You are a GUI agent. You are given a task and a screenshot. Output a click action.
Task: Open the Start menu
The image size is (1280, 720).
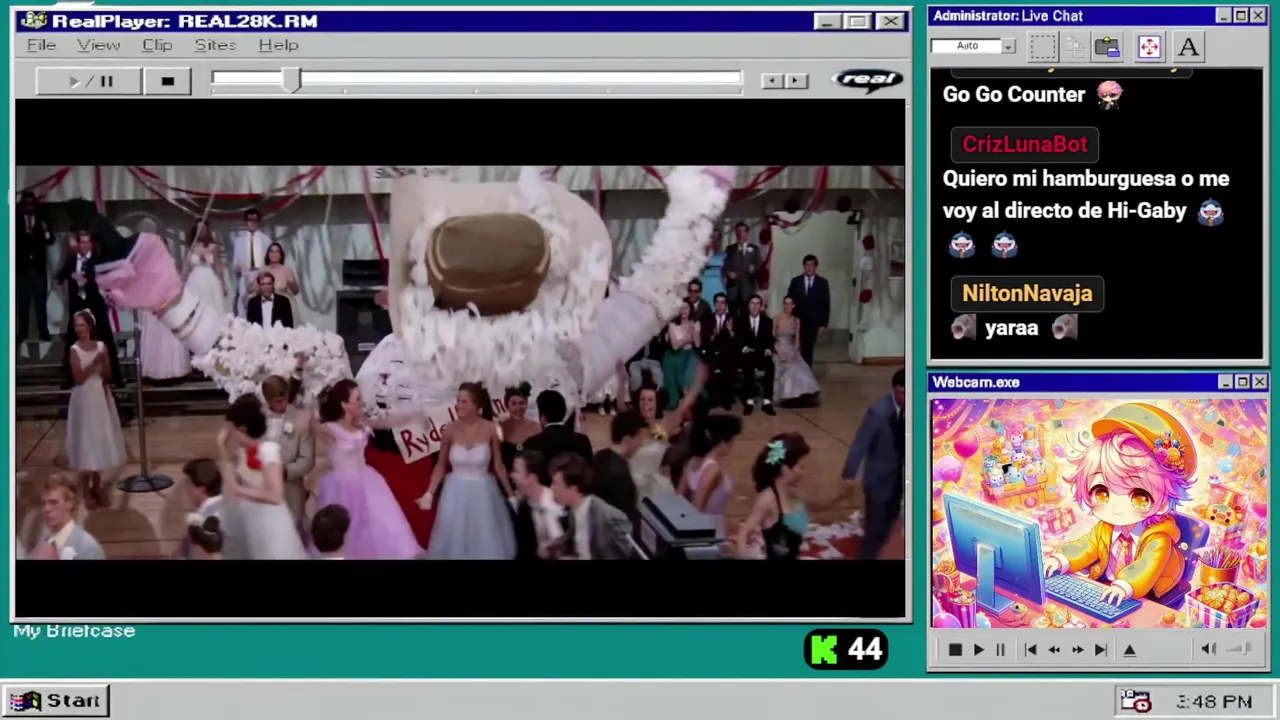click(55, 701)
